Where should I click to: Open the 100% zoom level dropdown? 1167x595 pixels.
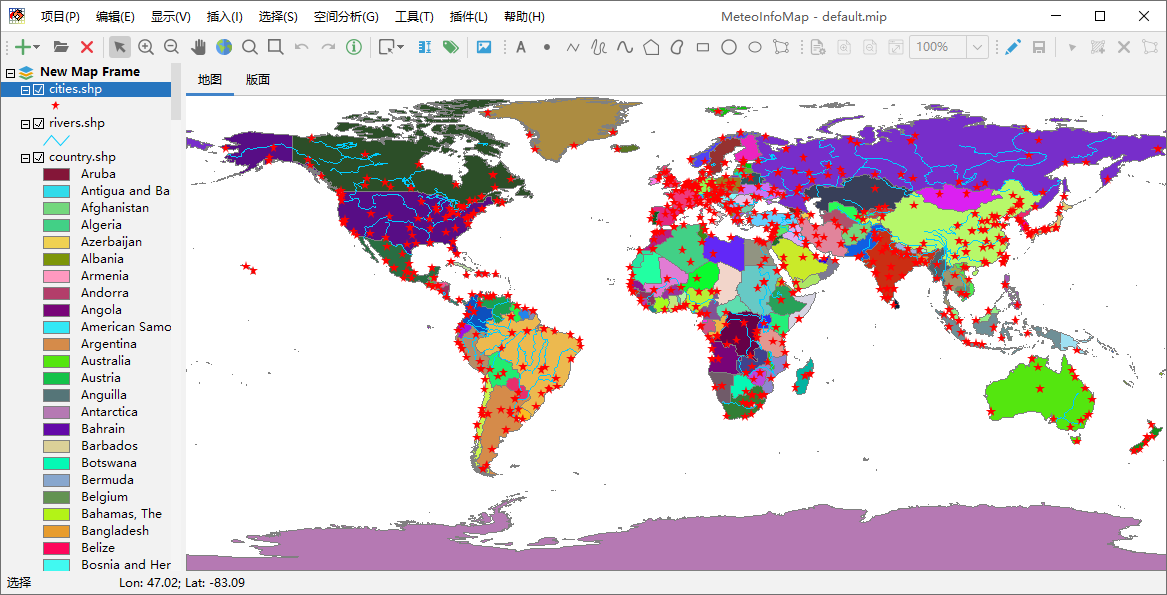point(977,47)
